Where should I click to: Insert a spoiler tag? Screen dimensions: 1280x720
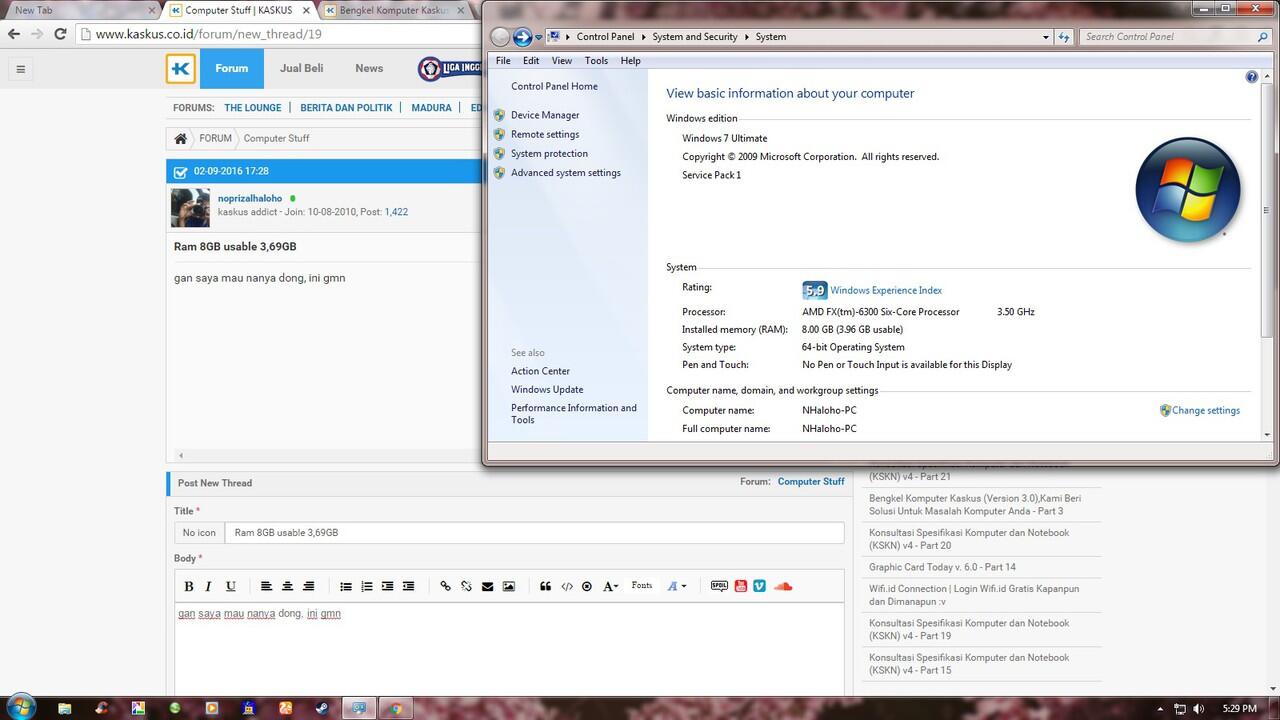[719, 586]
